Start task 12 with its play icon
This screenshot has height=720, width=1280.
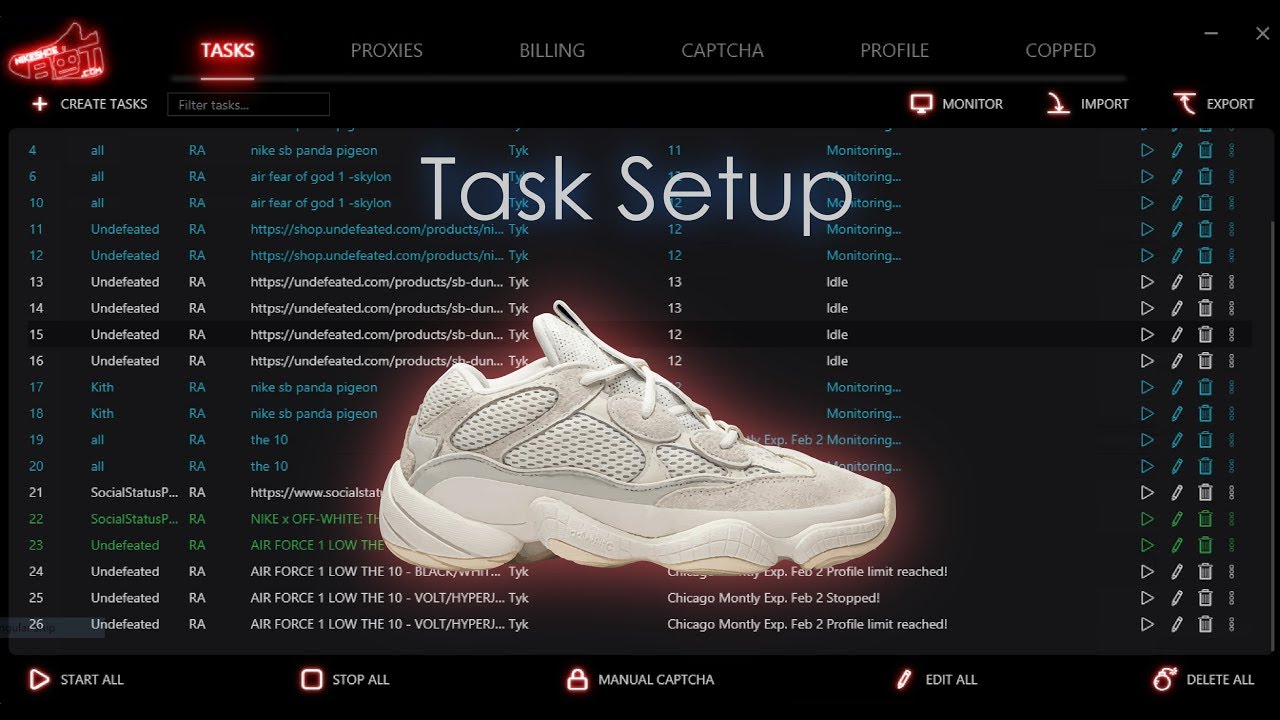(1147, 256)
